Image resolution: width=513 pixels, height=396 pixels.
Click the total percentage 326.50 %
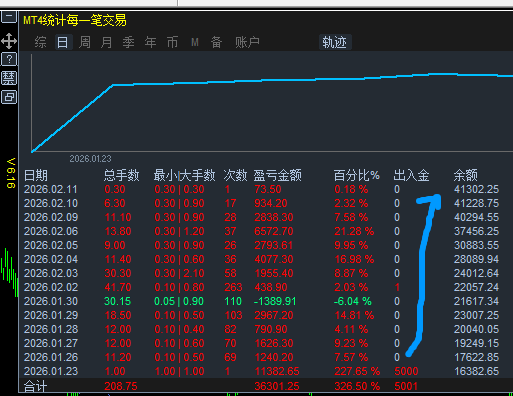[x=357, y=387]
